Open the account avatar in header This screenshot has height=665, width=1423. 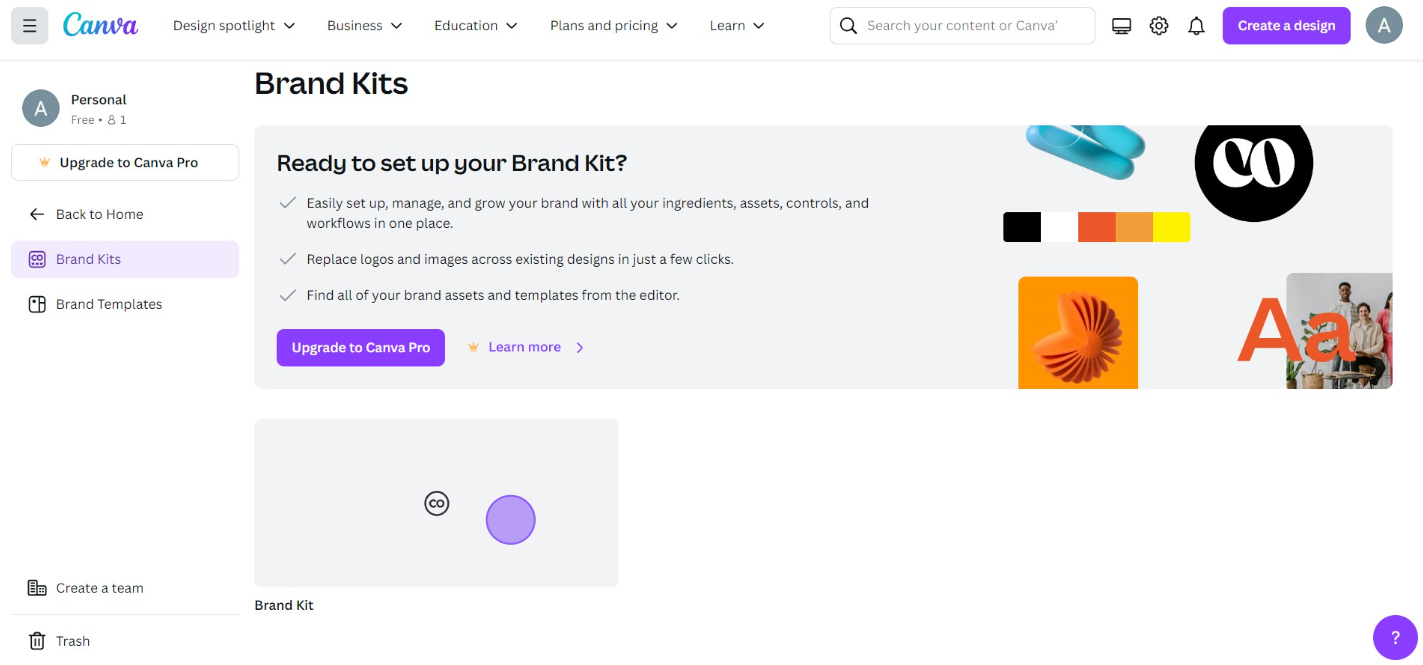1383,26
